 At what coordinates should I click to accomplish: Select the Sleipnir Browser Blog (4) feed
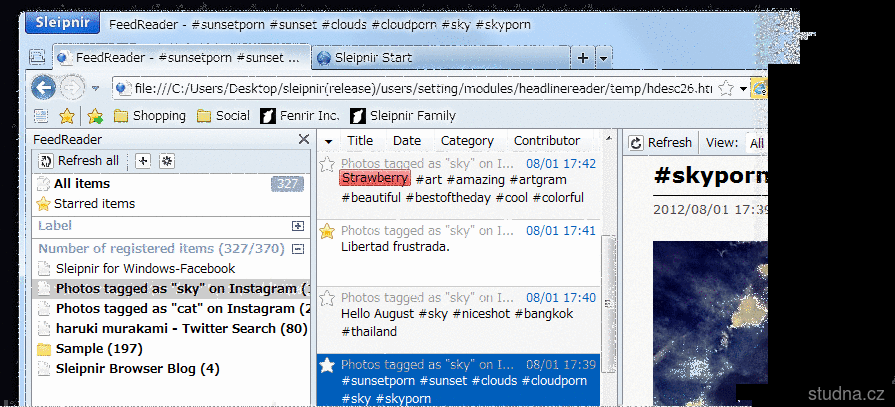[x=171, y=369]
